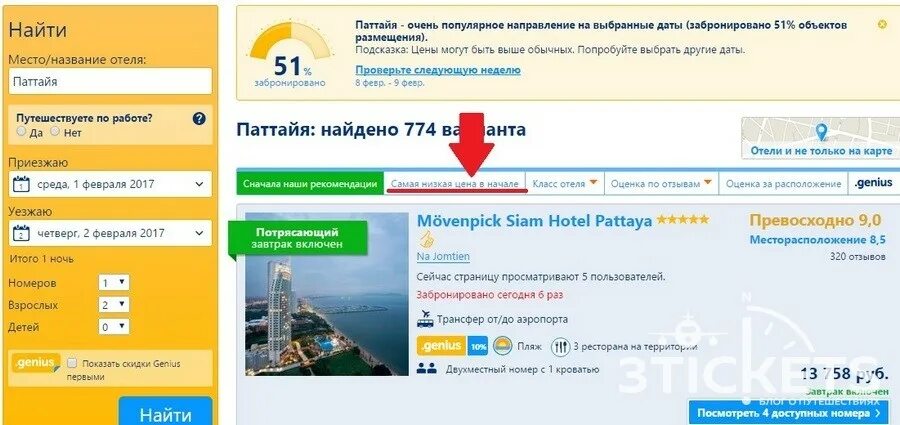Image resolution: width=900 pixels, height=425 pixels.
Task: Select 'Нет' for traveling for work
Action: (55, 132)
